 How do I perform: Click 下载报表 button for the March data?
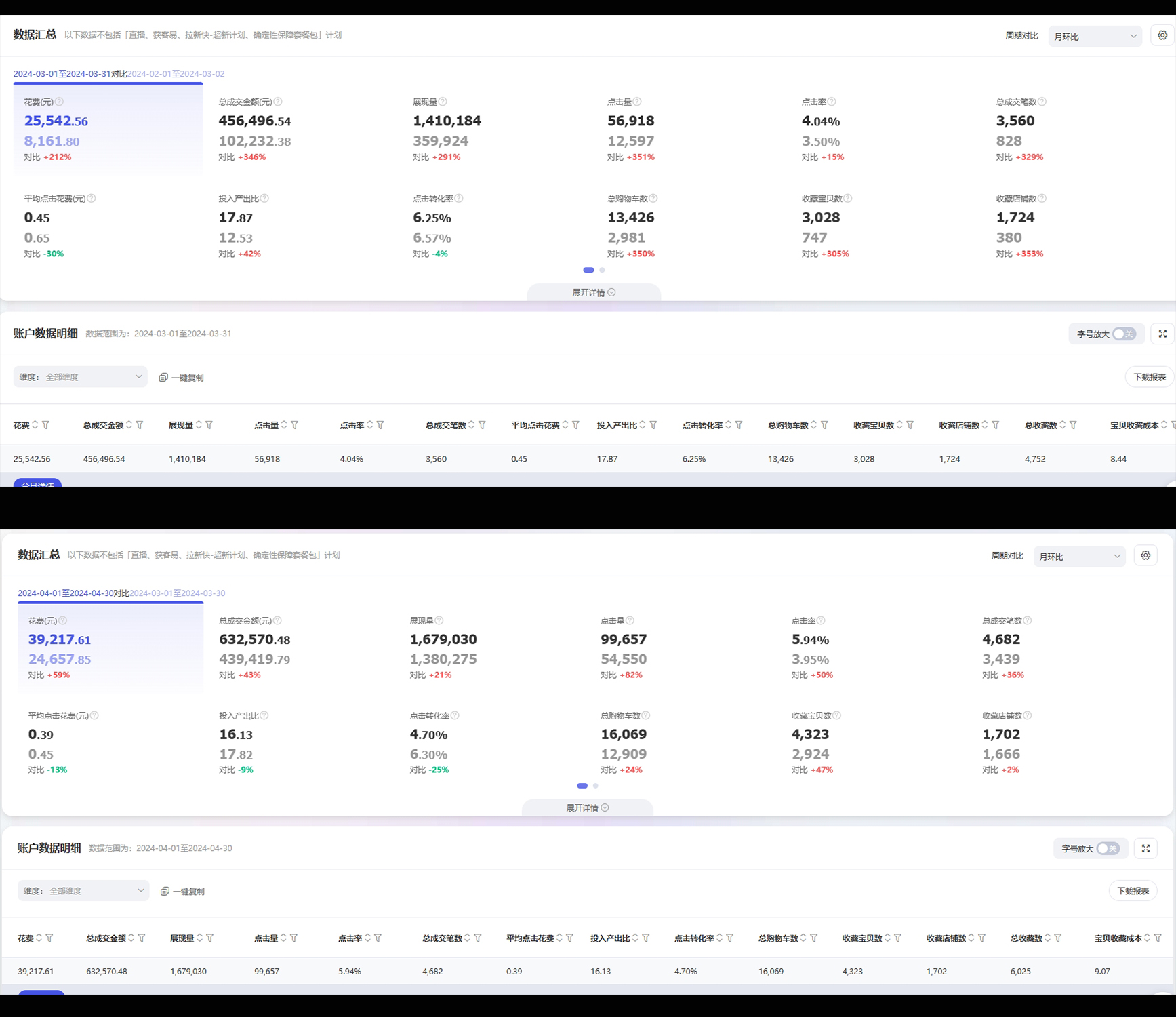tap(1150, 377)
